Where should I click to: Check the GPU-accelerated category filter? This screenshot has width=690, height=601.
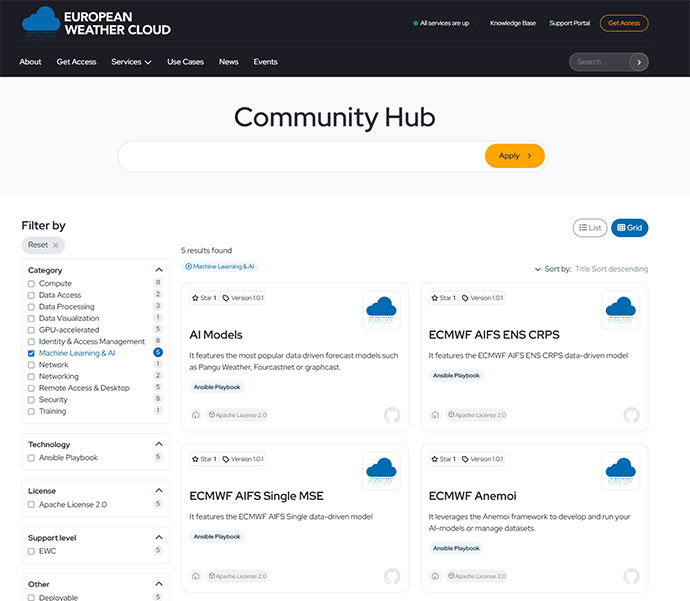tap(31, 330)
